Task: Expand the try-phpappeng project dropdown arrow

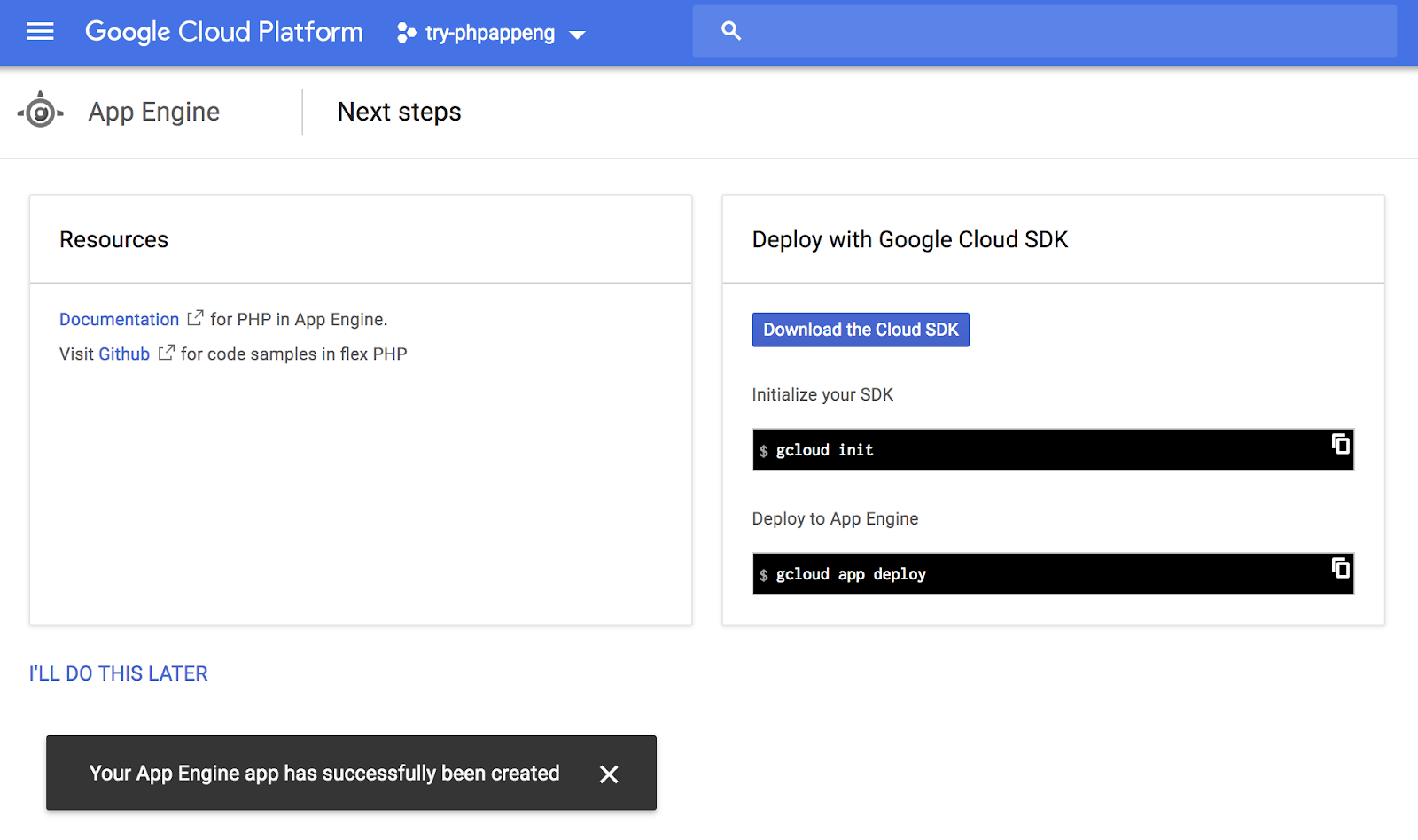Action: point(578,35)
